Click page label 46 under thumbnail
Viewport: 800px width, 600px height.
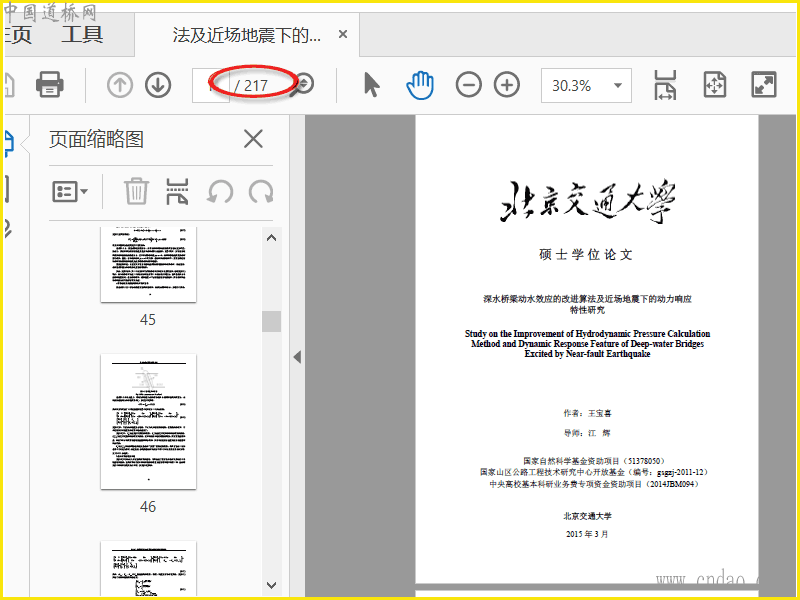pos(148,507)
